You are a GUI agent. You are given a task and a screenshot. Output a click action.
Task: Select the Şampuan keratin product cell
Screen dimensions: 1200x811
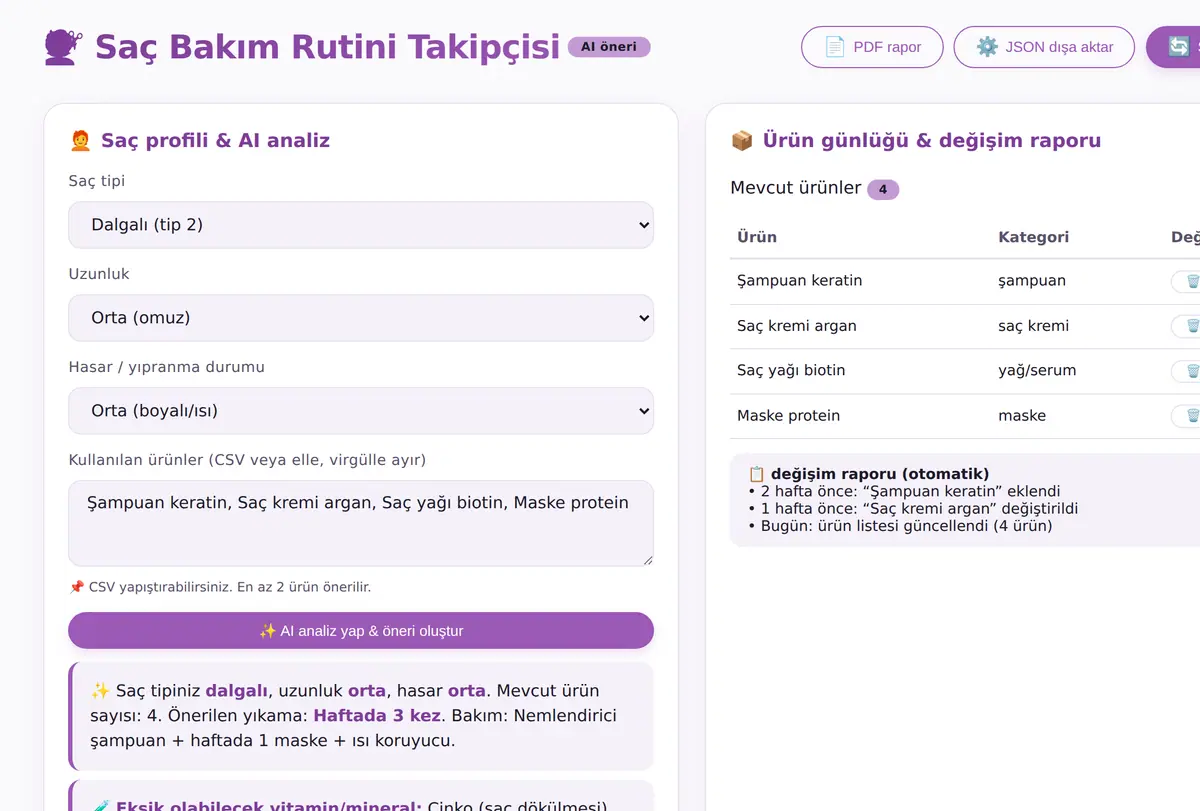coord(799,281)
